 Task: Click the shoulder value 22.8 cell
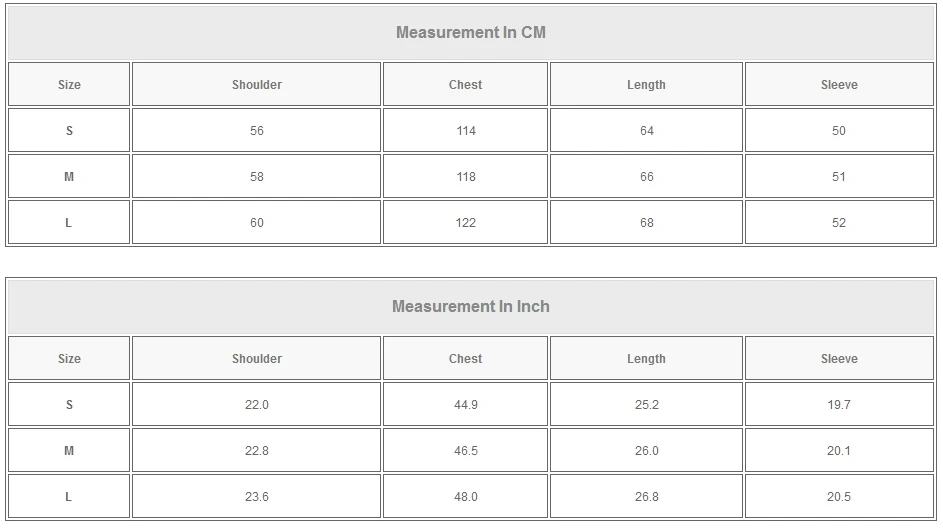point(257,451)
